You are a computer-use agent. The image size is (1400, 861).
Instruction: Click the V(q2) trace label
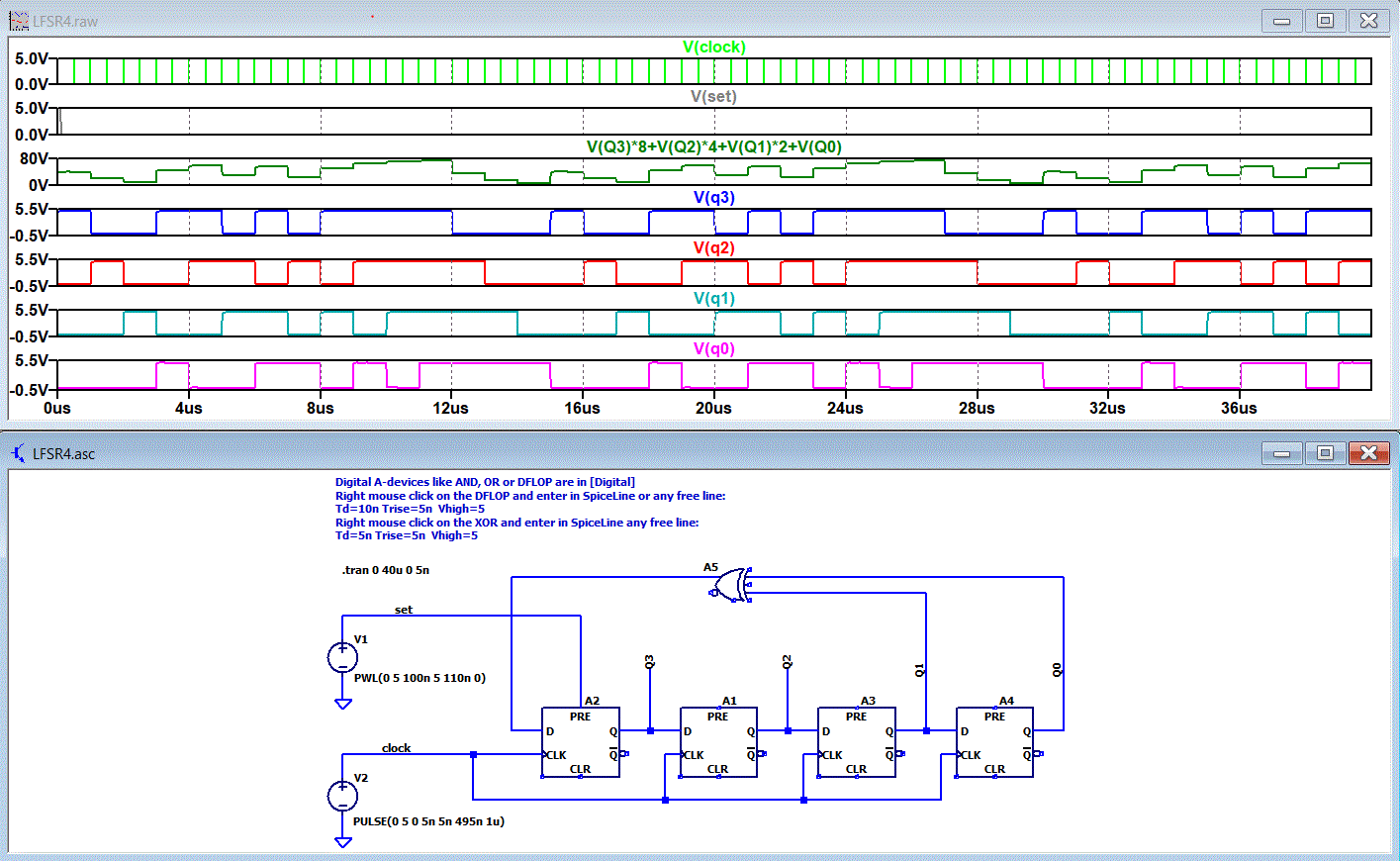(714, 247)
